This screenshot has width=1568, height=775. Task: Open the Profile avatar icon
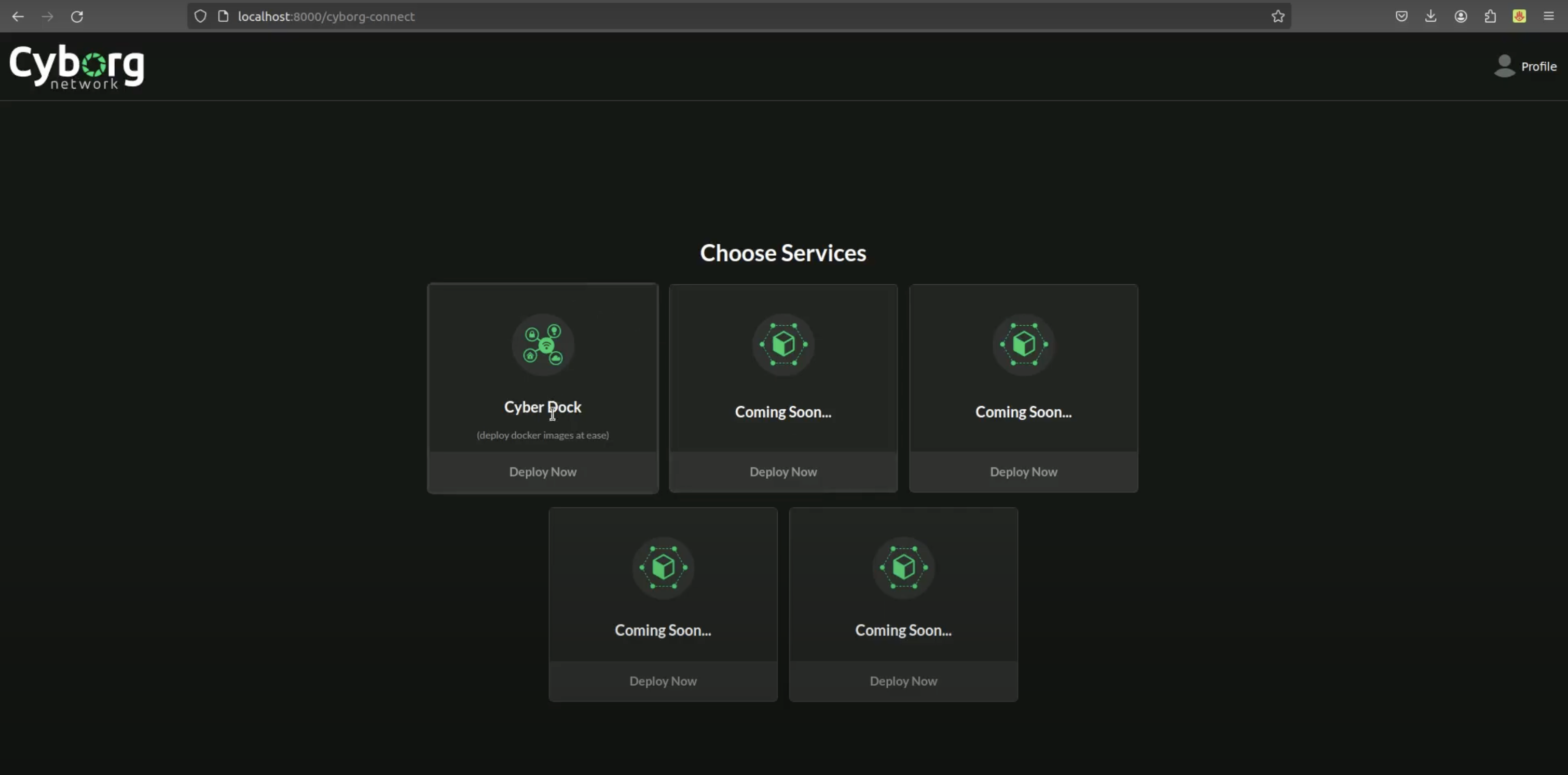pos(1504,66)
